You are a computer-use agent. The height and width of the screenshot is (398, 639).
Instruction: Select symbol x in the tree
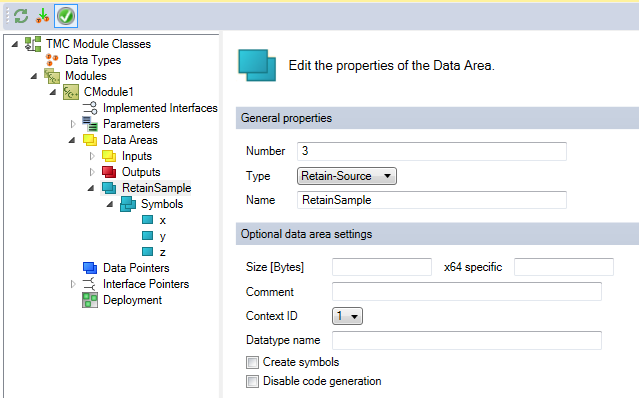(163, 220)
